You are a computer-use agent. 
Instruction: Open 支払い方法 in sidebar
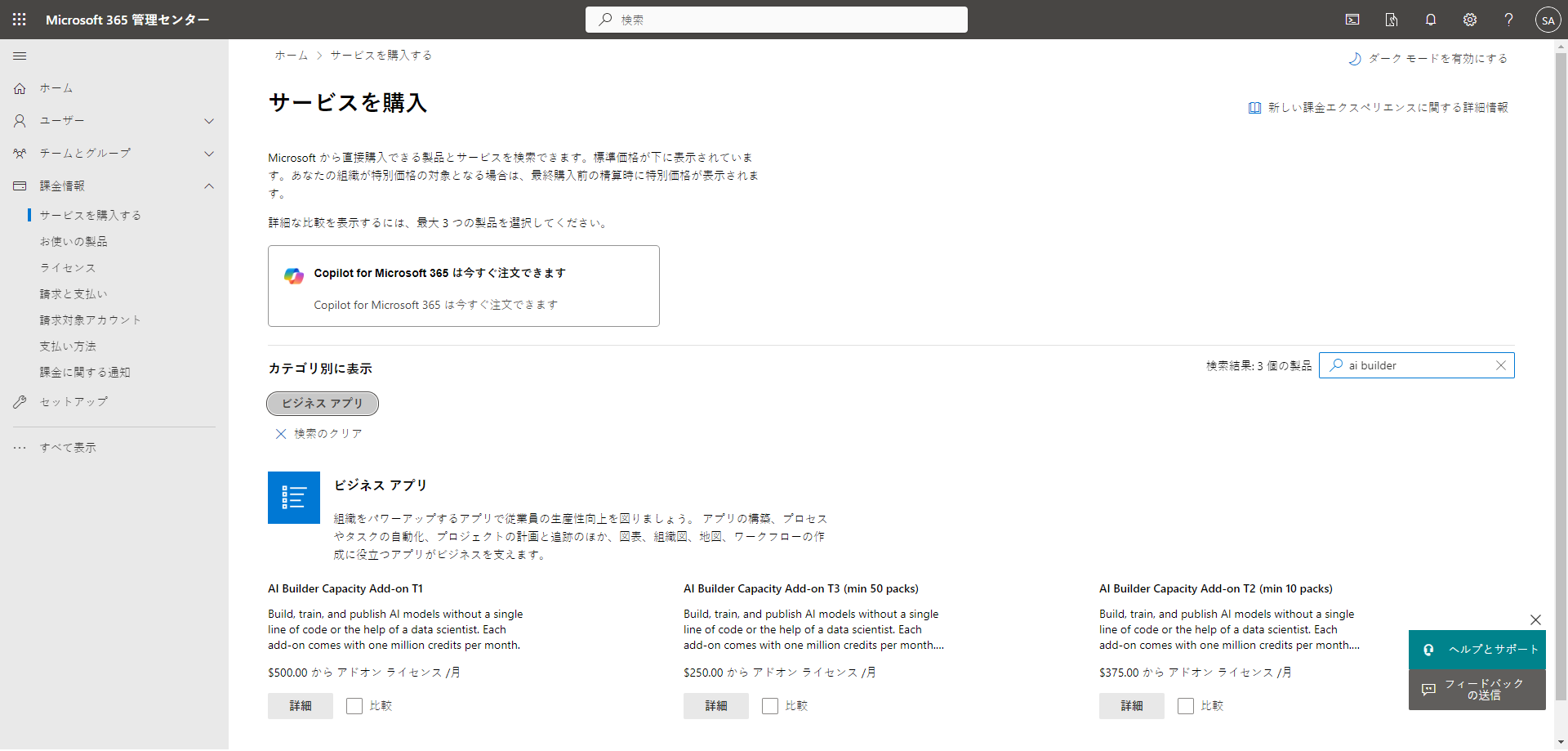(68, 346)
